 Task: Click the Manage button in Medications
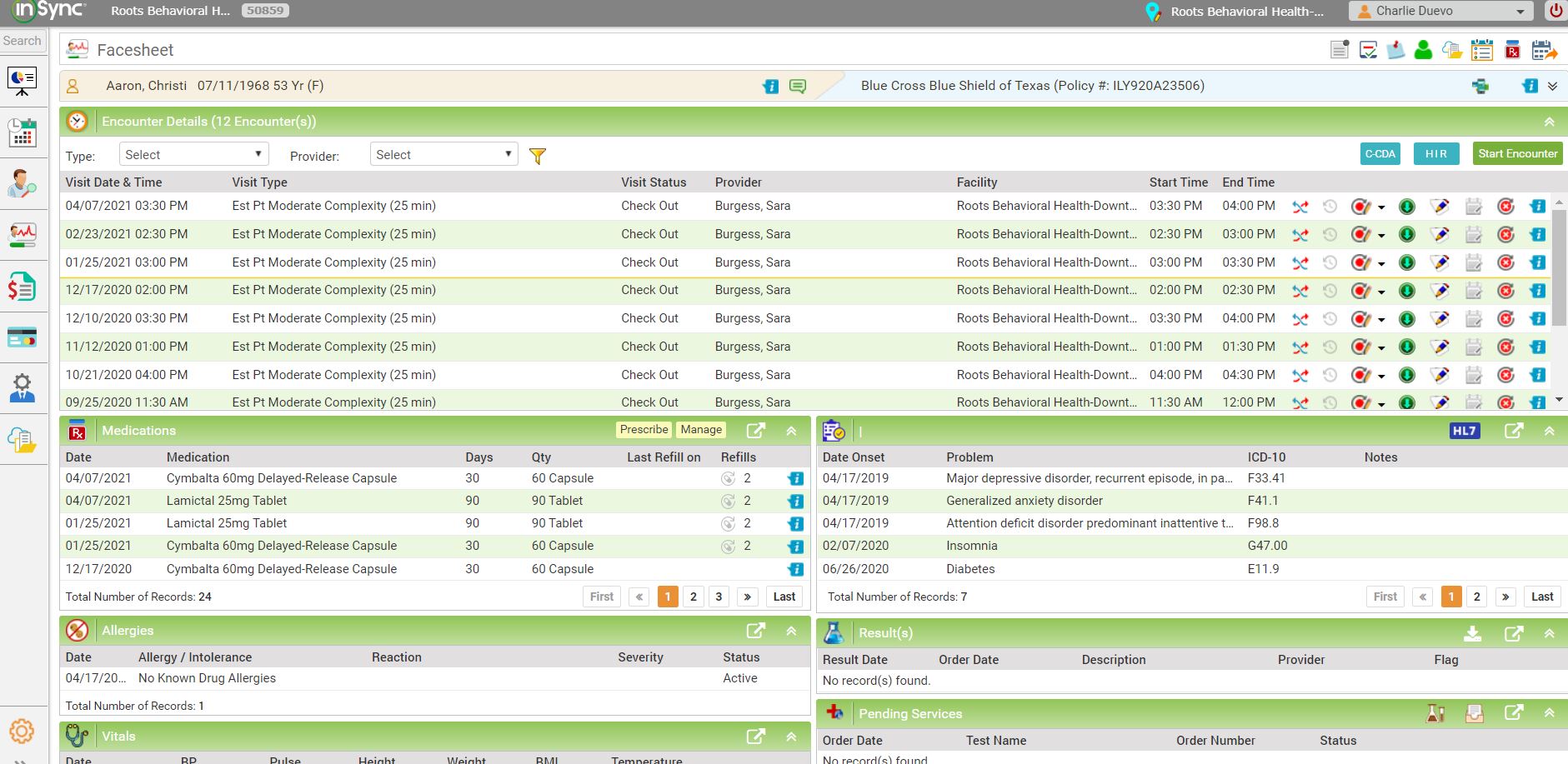(x=701, y=430)
